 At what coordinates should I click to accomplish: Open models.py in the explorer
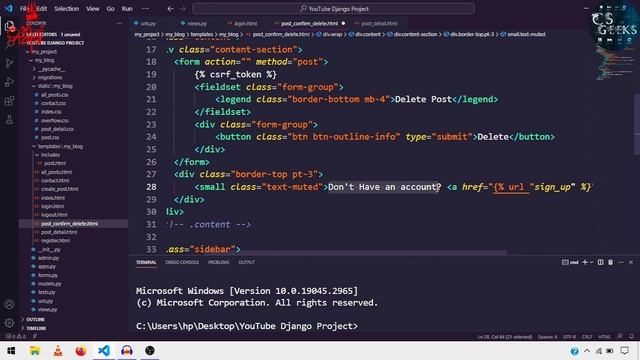[x=49, y=284]
